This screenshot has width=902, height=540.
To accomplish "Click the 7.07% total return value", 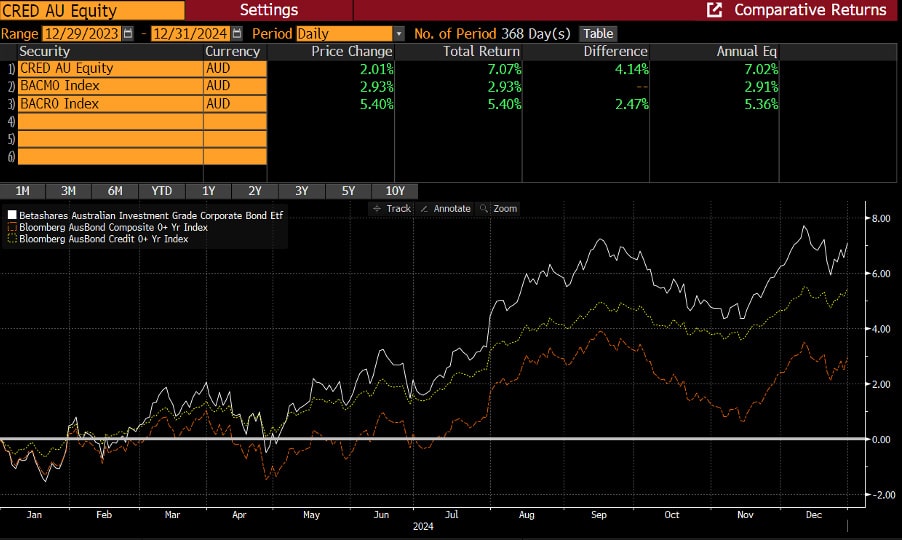I will coord(504,69).
